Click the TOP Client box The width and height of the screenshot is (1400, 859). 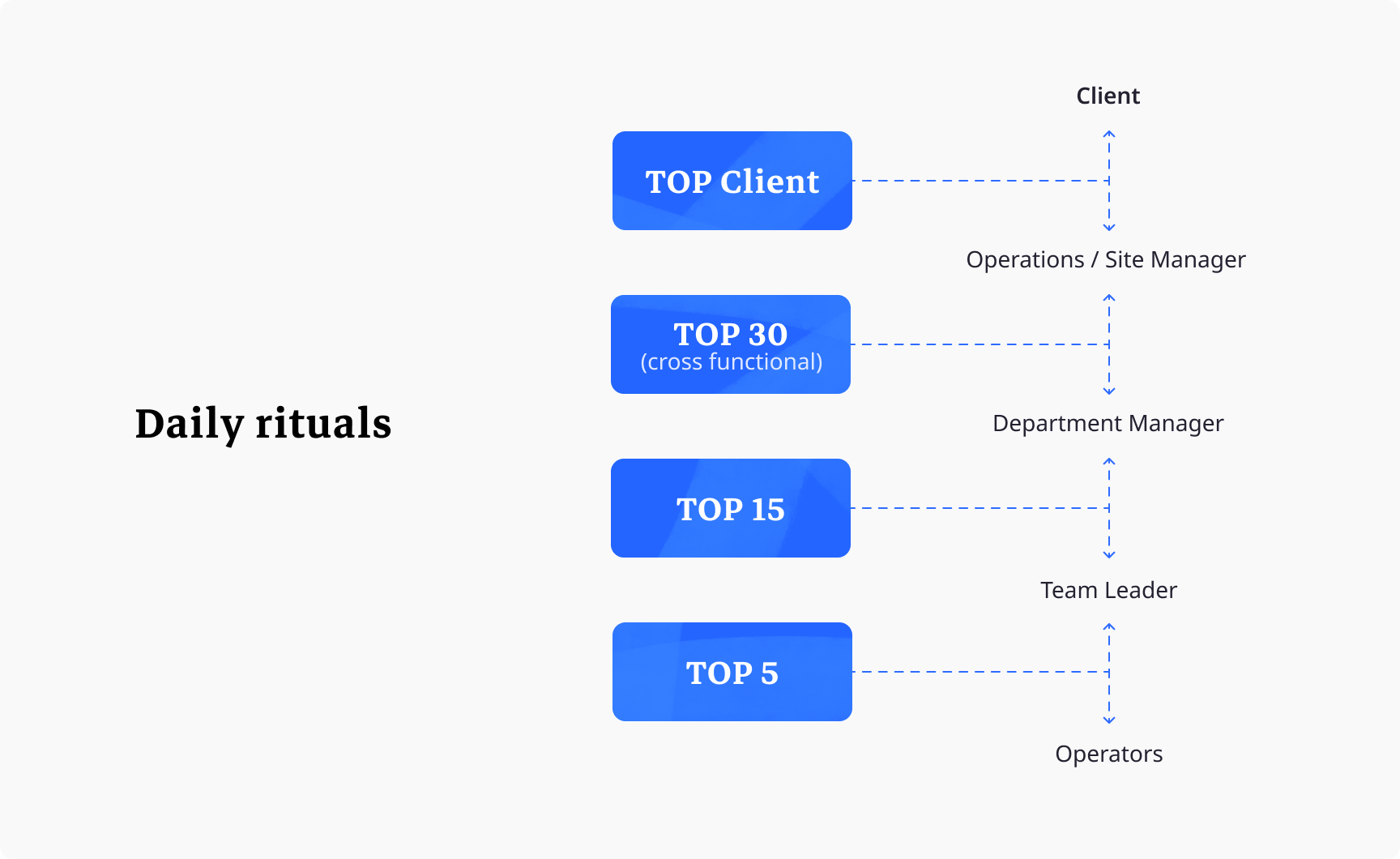click(x=732, y=181)
